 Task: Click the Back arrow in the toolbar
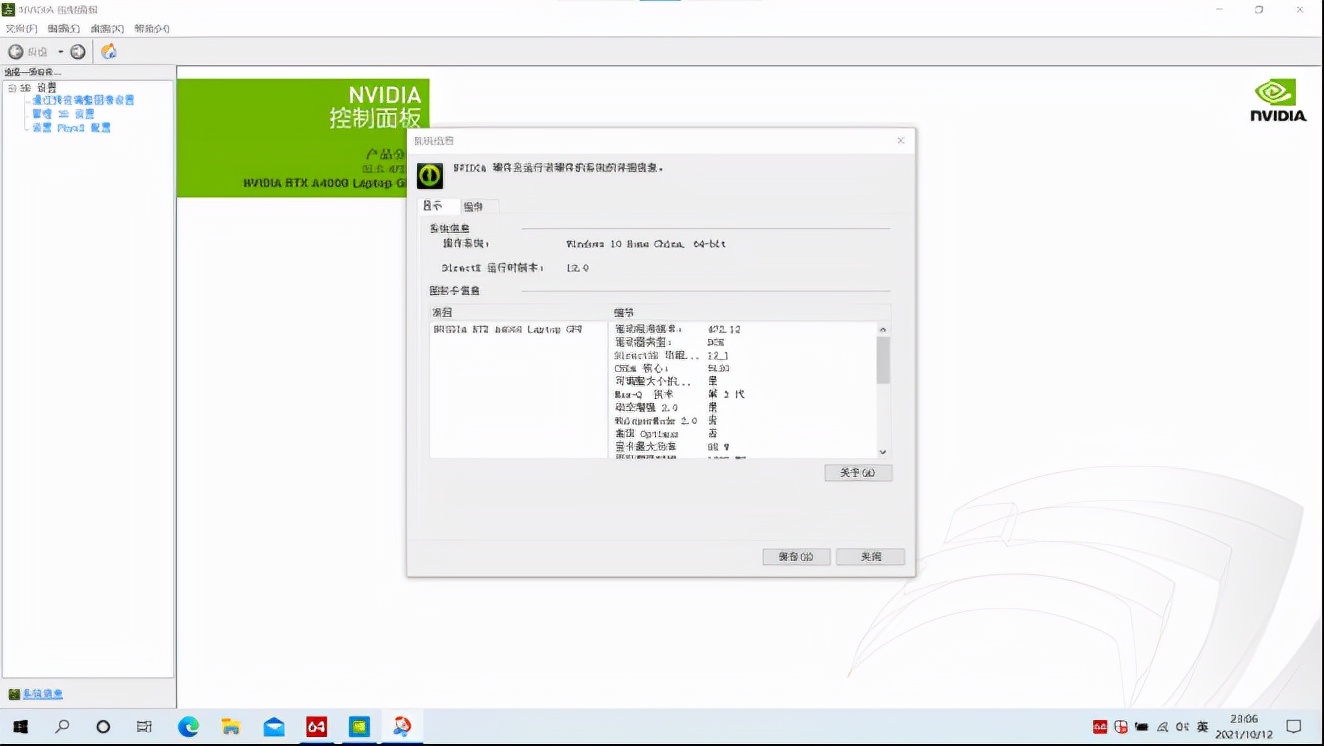click(x=16, y=52)
